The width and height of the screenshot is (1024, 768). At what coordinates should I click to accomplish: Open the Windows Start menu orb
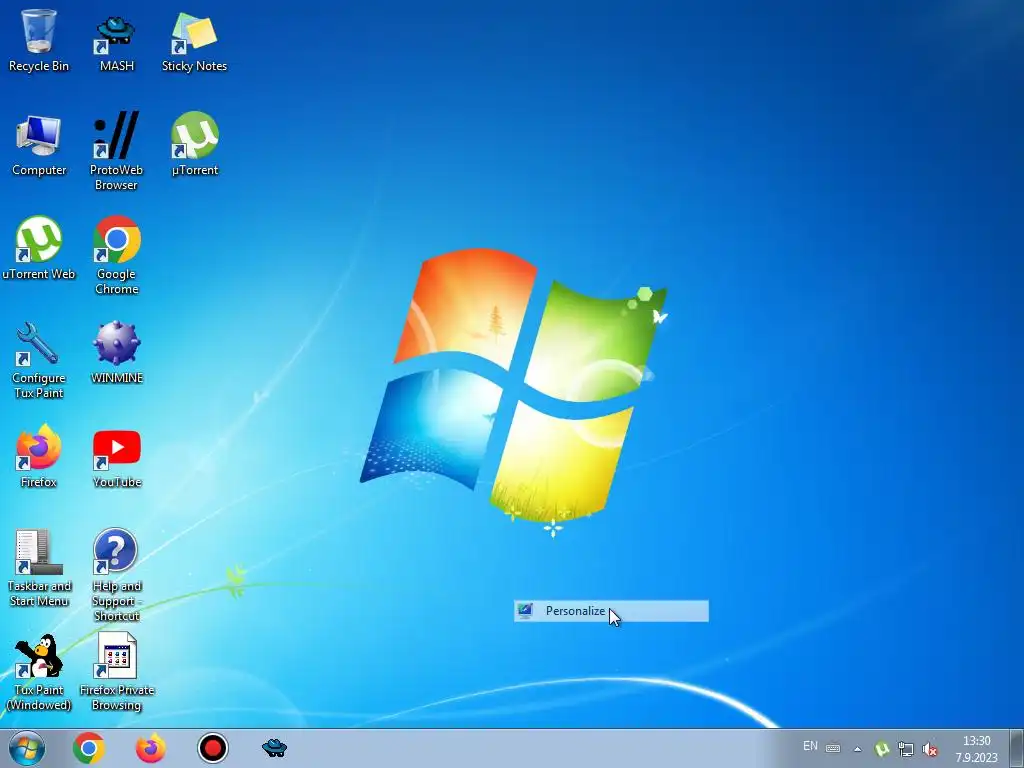click(x=27, y=748)
